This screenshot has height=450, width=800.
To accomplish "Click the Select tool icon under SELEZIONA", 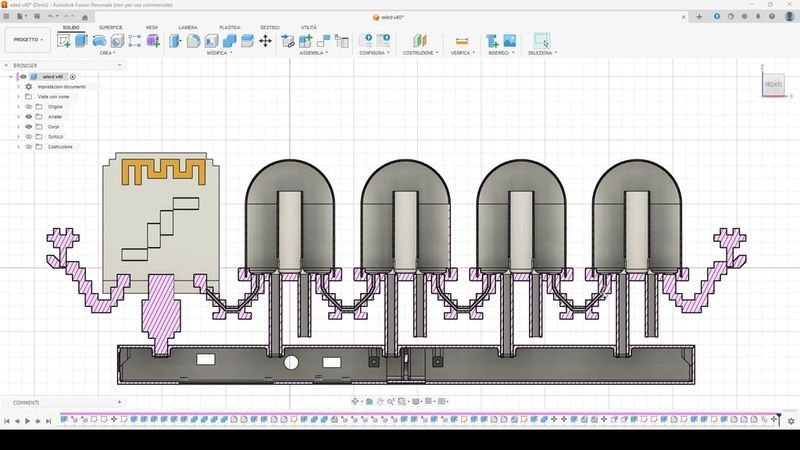I will 541,41.
